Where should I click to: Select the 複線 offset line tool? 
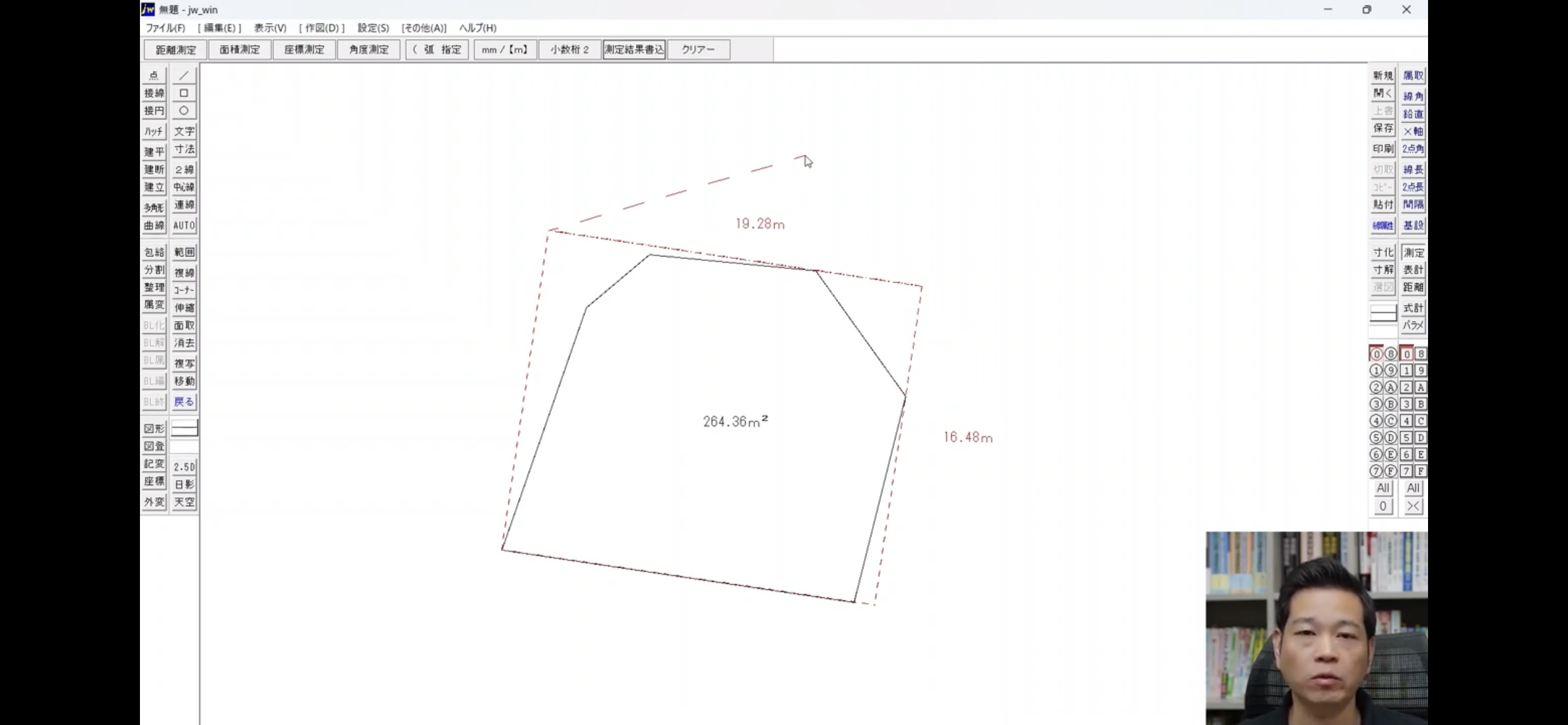coord(184,273)
